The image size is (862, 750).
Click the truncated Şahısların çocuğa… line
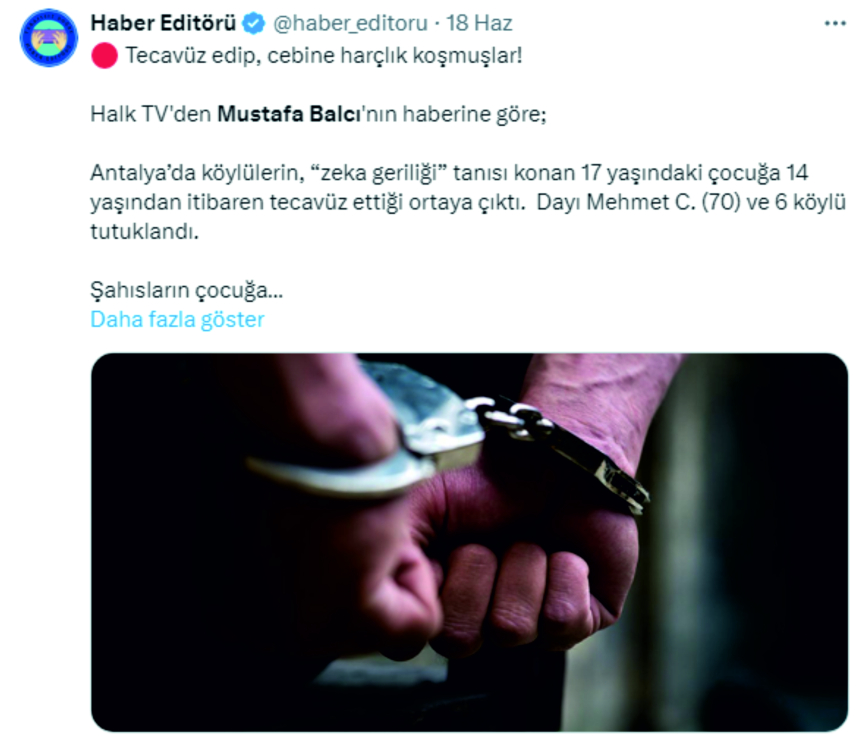pos(187,290)
